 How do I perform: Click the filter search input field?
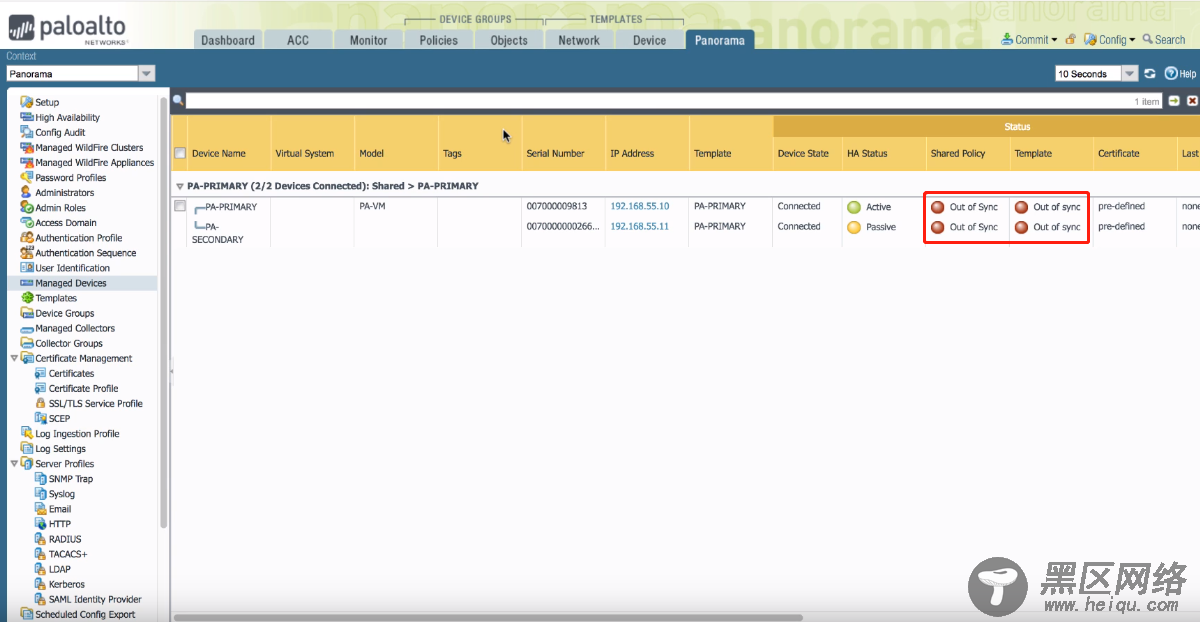pyautogui.click(x=674, y=101)
